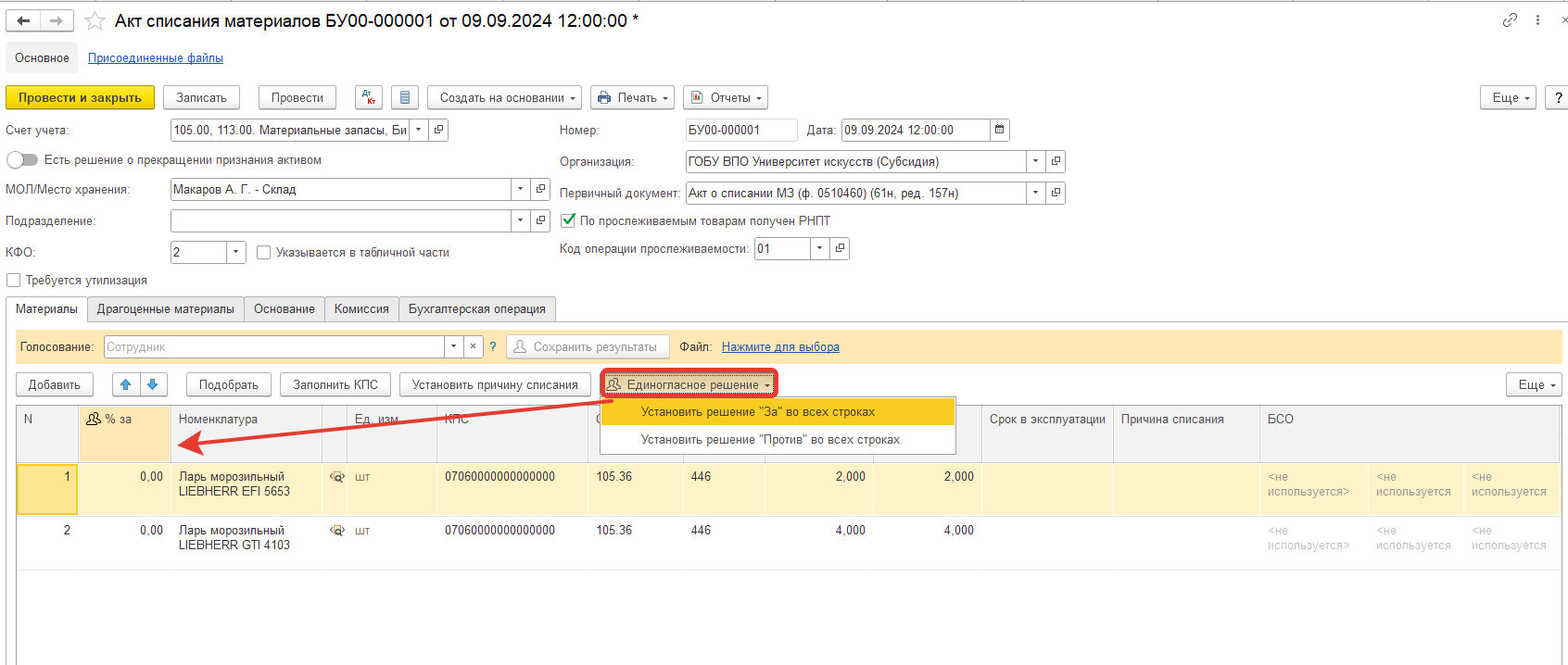Open the calendar picker for Дата

[999, 130]
